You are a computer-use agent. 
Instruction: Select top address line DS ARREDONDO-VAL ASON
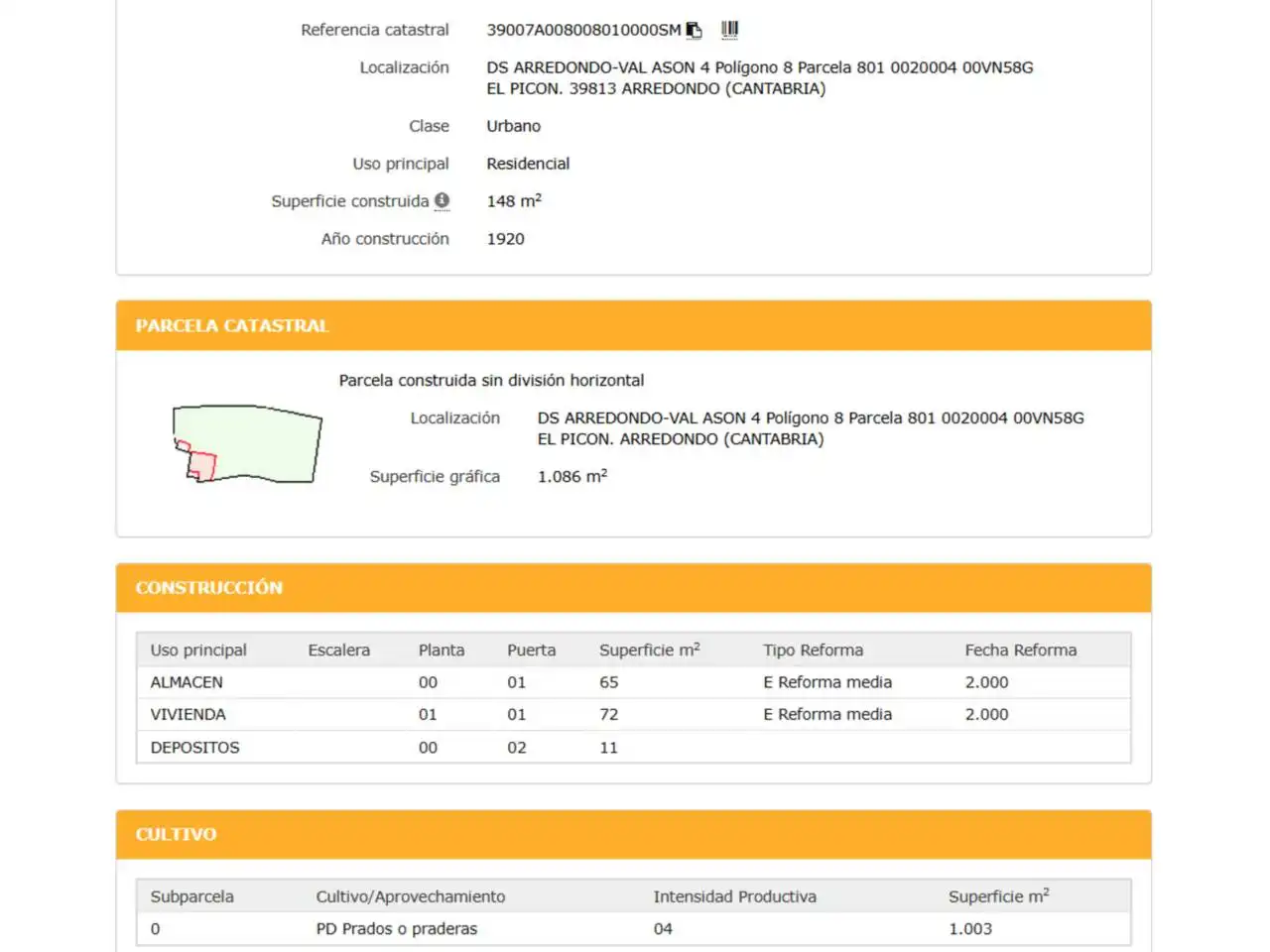point(759,67)
